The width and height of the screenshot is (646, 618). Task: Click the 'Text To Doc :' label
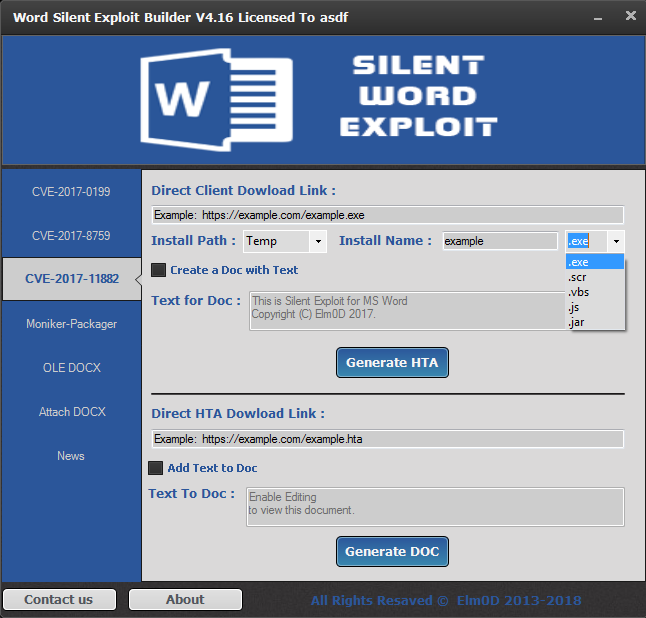click(x=192, y=494)
